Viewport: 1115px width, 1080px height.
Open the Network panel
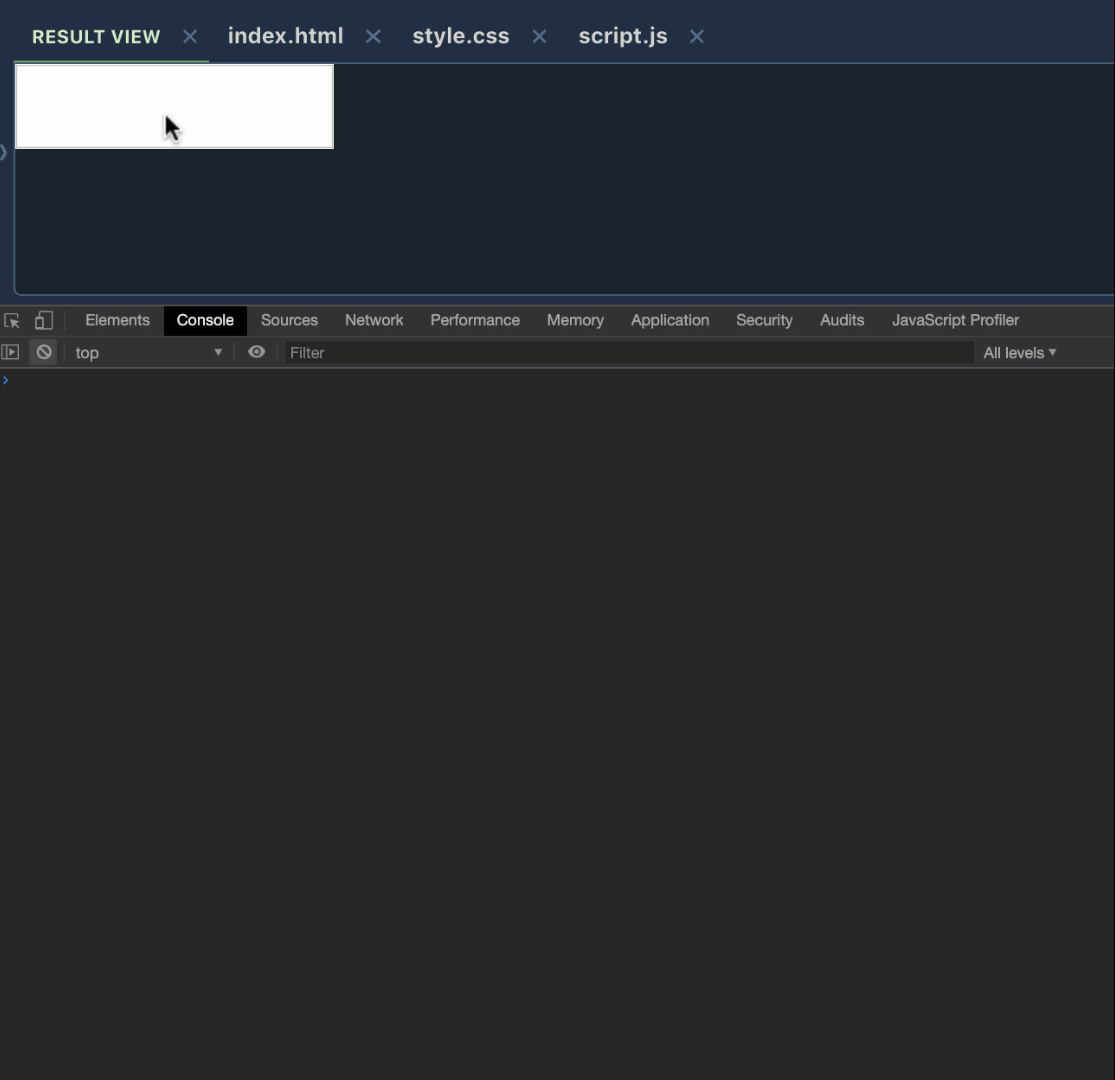[x=374, y=321]
